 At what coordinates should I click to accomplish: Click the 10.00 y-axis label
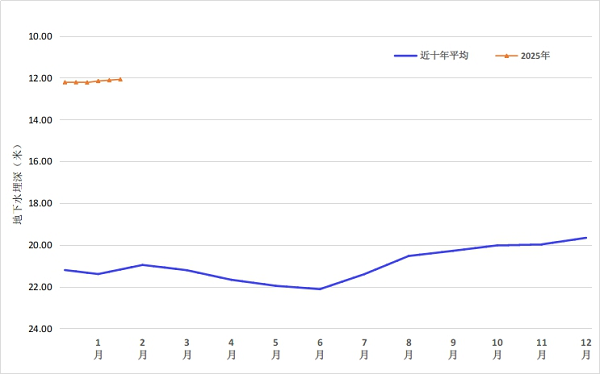click(x=40, y=37)
